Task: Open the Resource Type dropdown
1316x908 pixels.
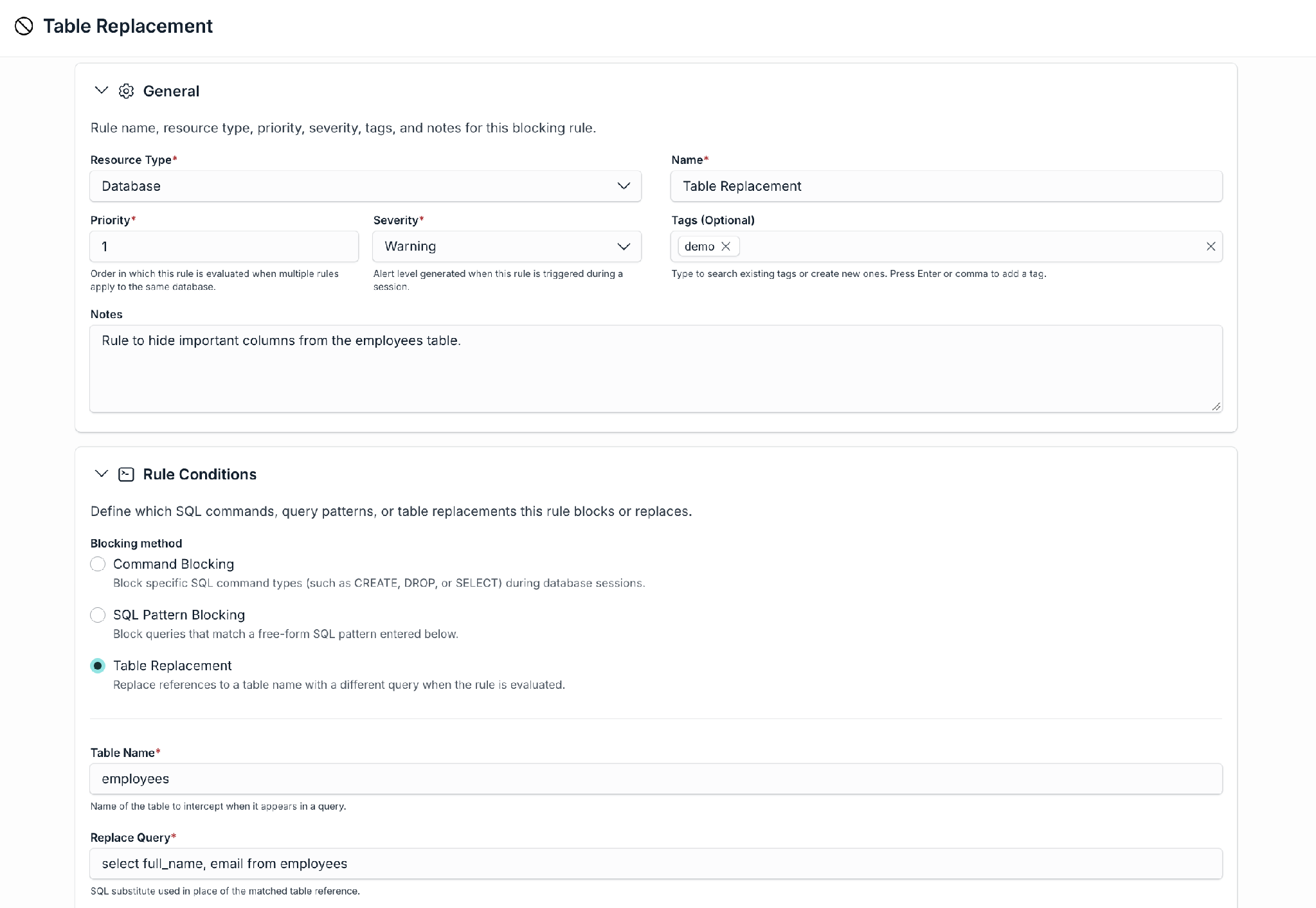Action: (x=365, y=186)
